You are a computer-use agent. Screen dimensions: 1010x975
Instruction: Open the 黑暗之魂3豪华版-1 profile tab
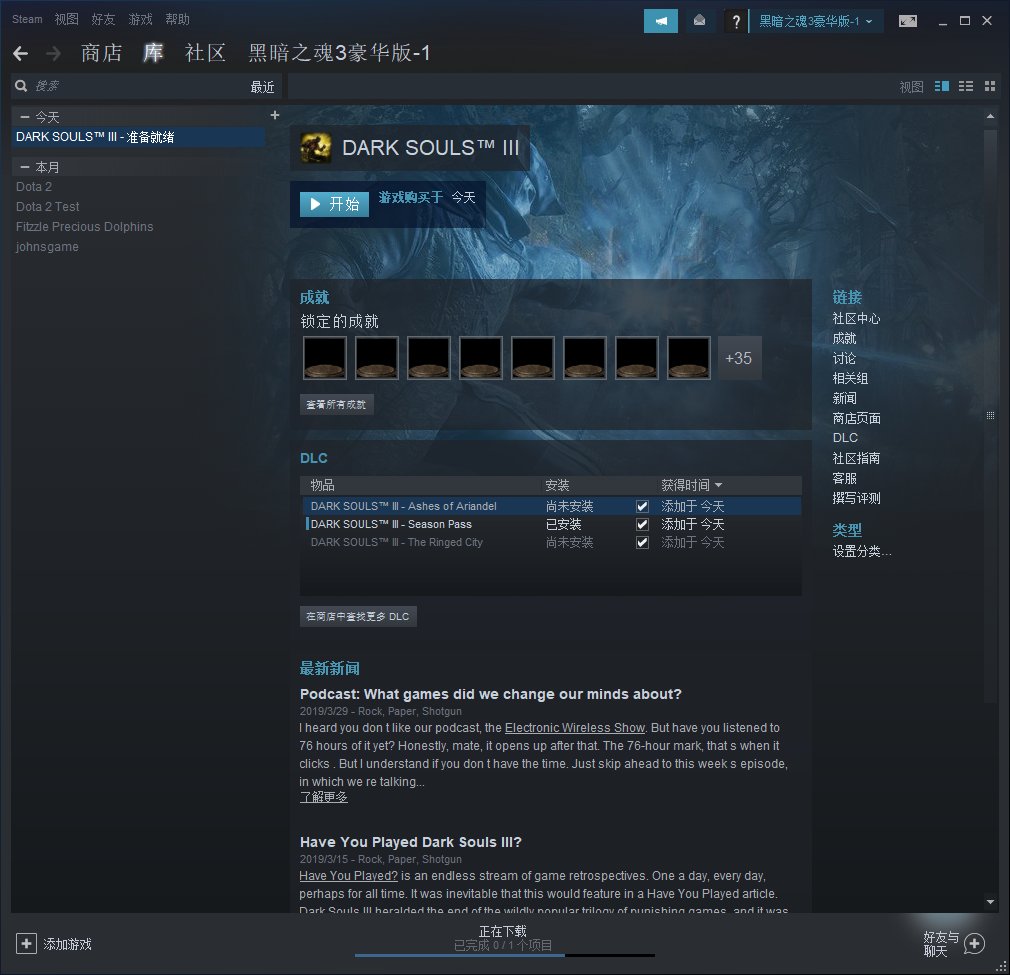[x=339, y=53]
